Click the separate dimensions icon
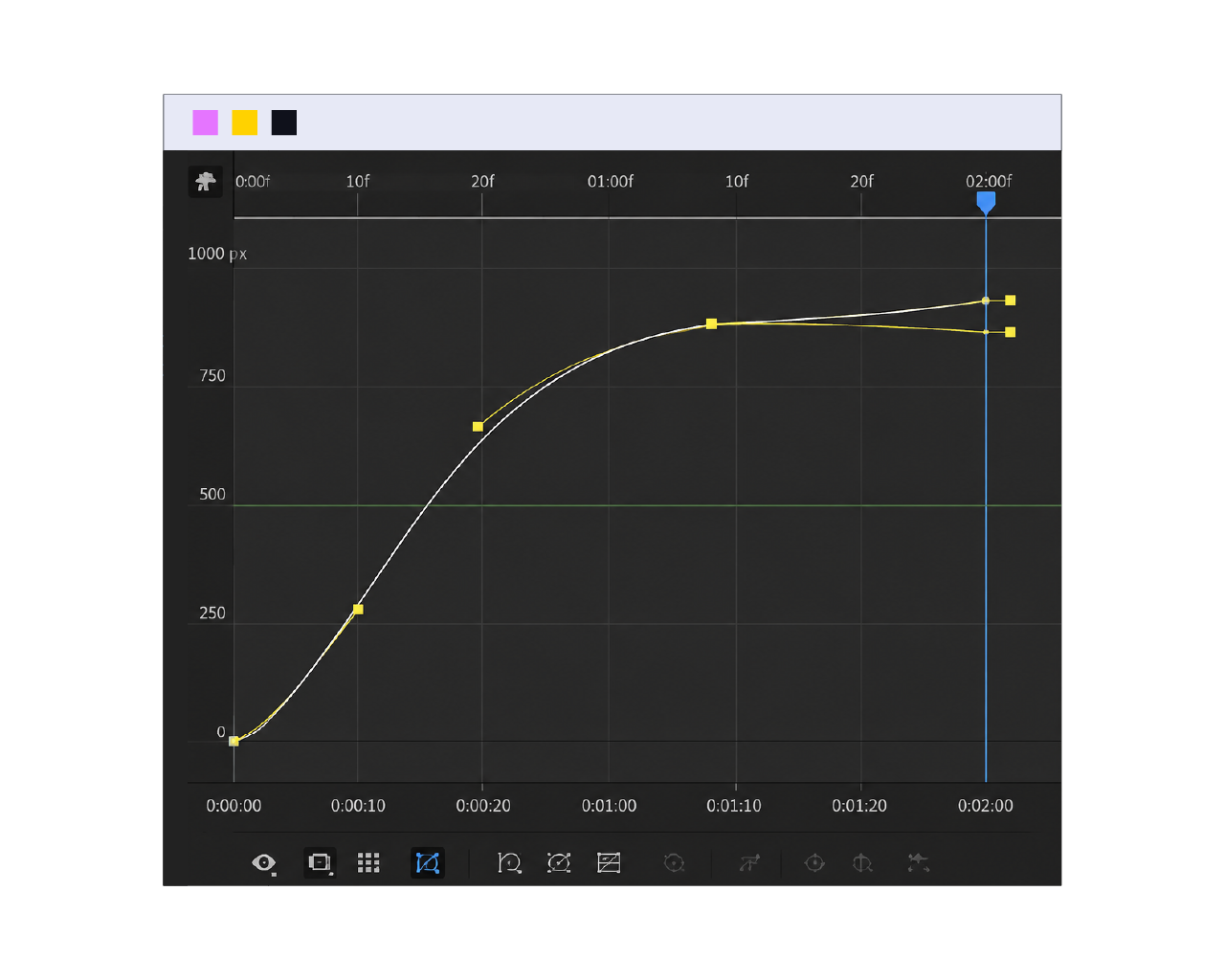The image size is (1225, 980). pyautogui.click(x=674, y=863)
